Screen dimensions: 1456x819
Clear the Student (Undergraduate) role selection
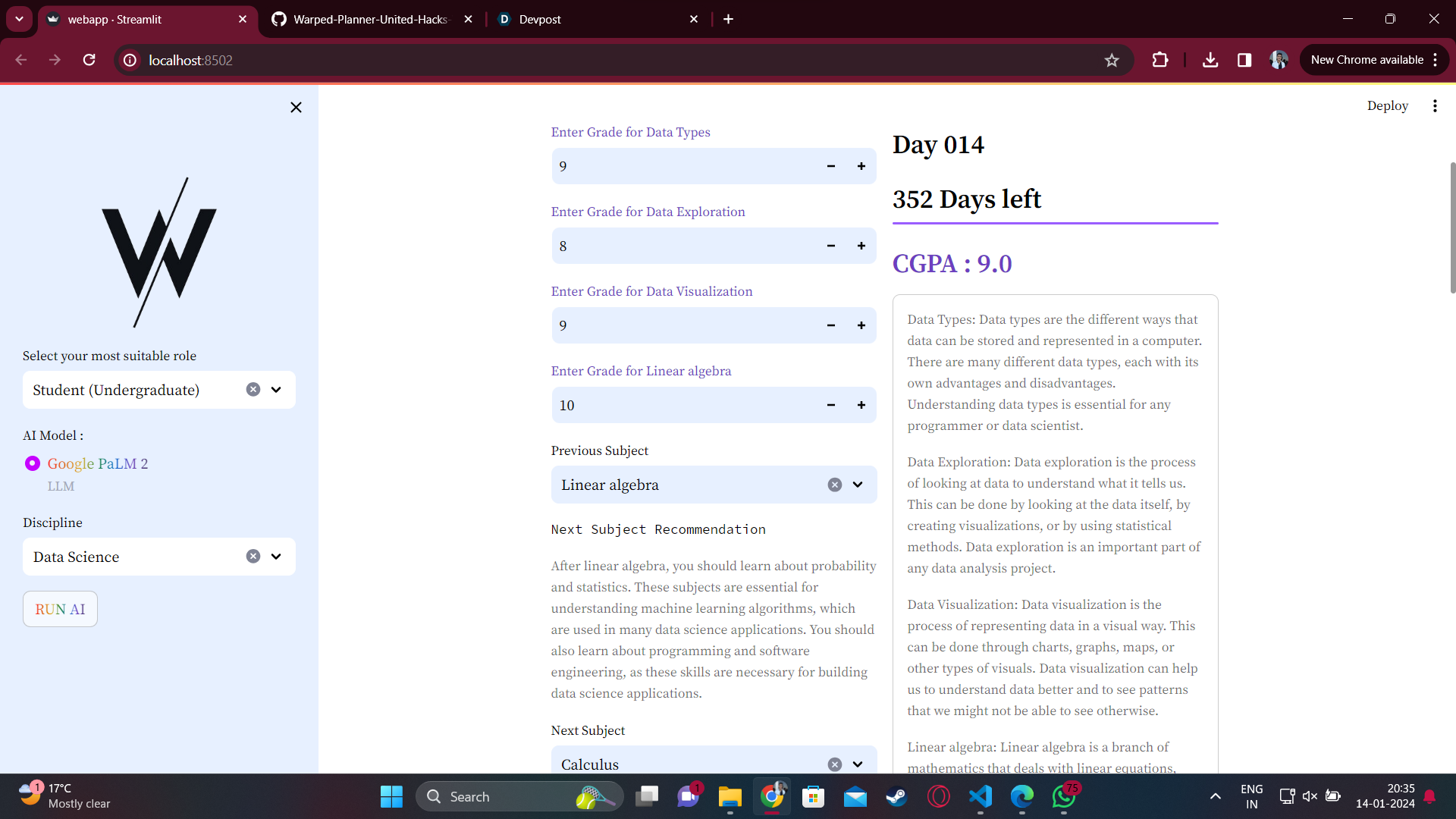point(253,390)
